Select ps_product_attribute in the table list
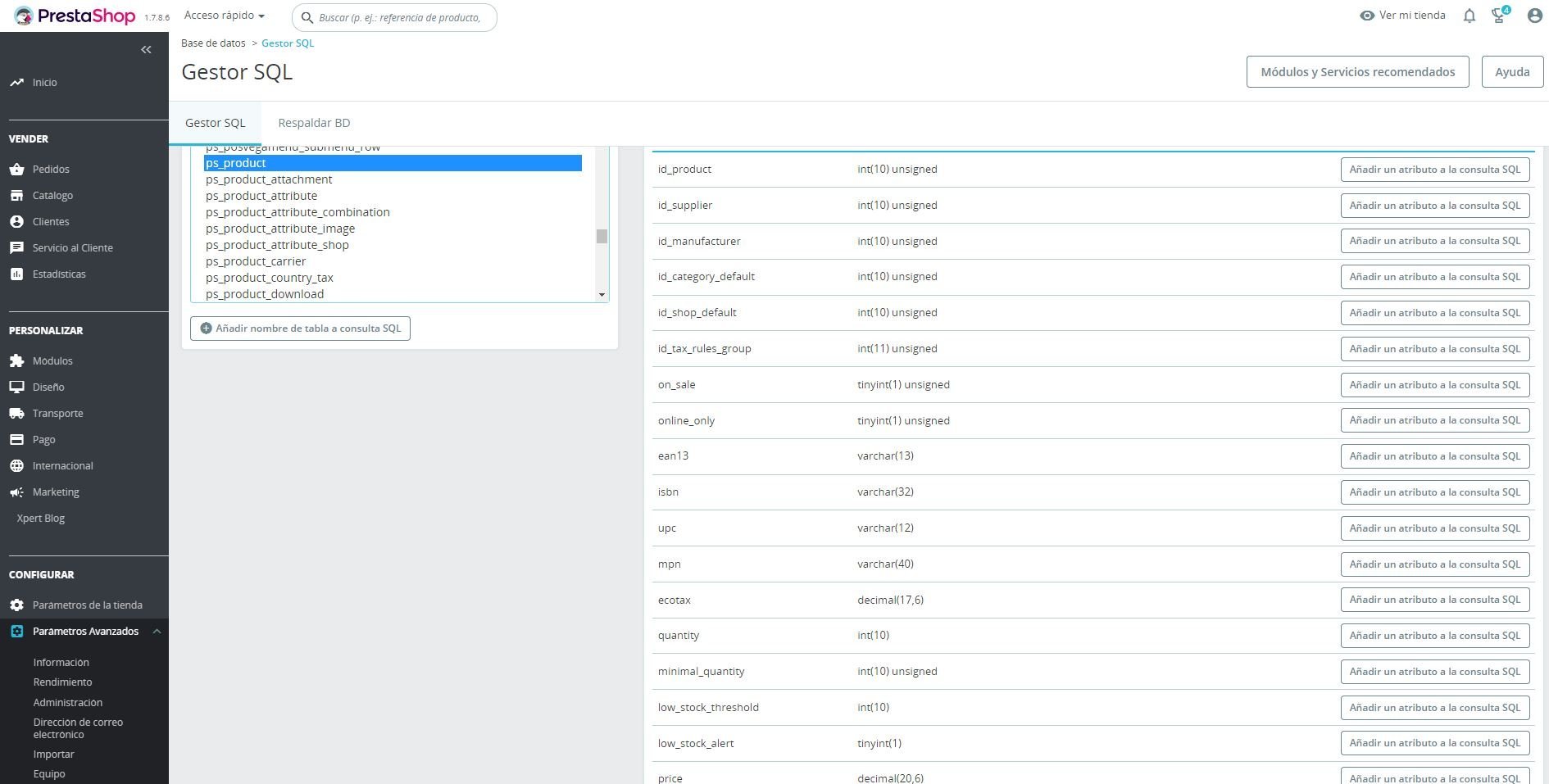Screen dimensions: 1549x784 point(393,196)
